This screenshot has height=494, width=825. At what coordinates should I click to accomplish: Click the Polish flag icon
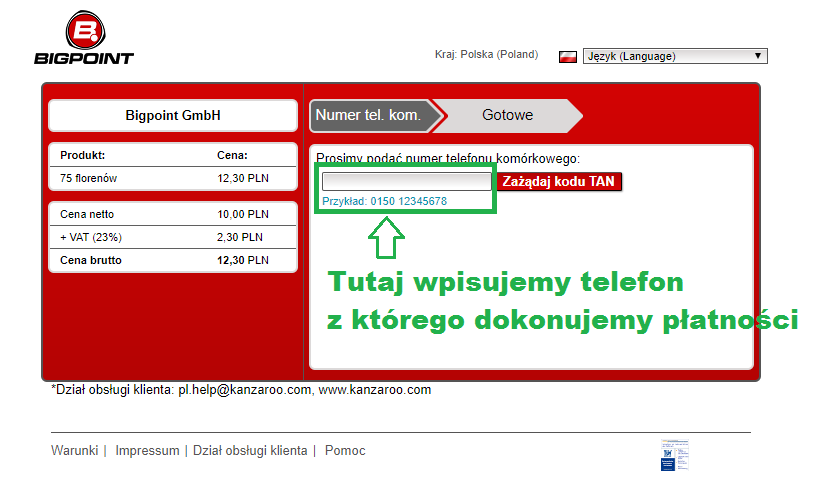click(568, 56)
